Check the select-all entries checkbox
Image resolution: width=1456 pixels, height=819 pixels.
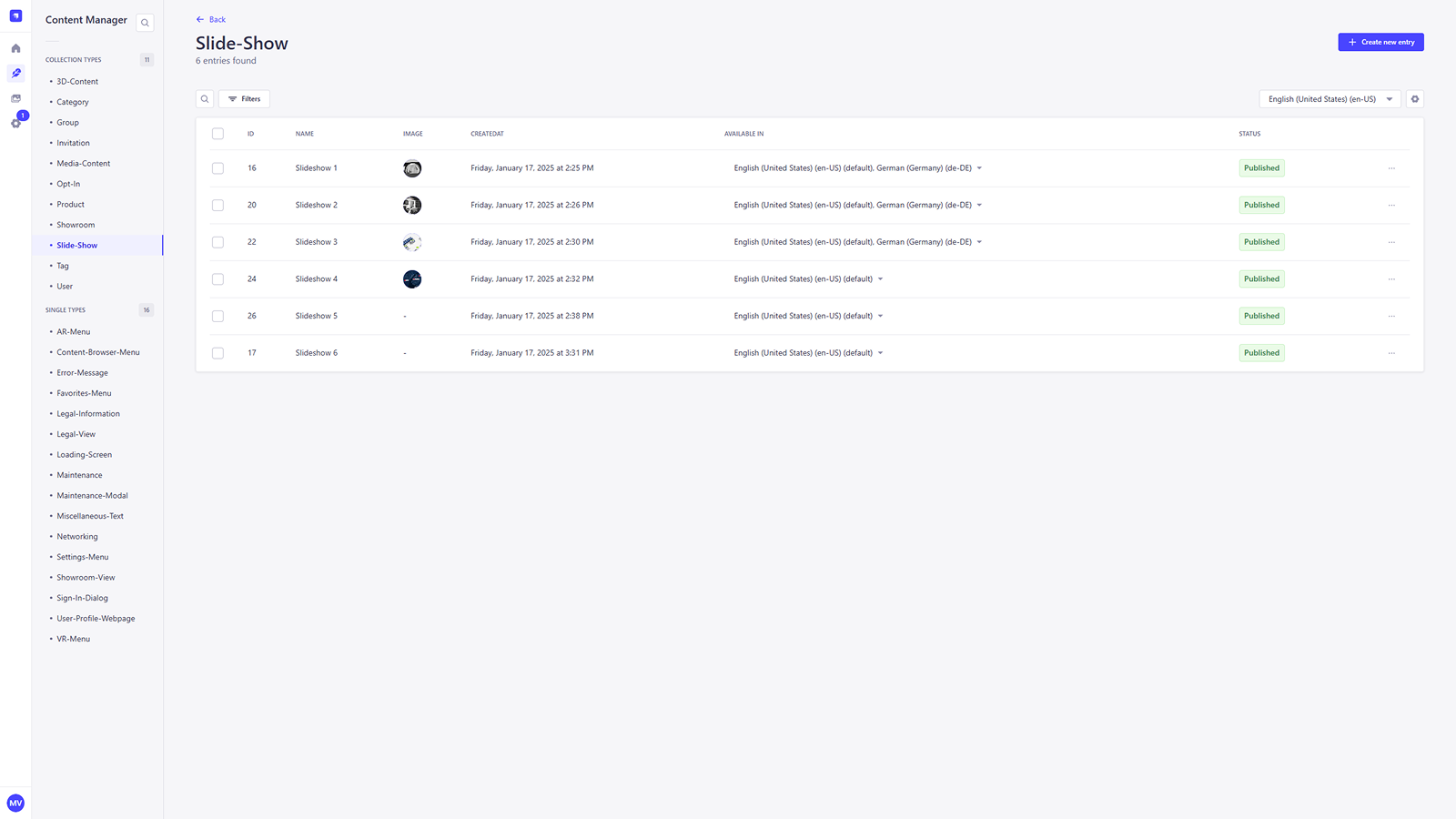217,133
